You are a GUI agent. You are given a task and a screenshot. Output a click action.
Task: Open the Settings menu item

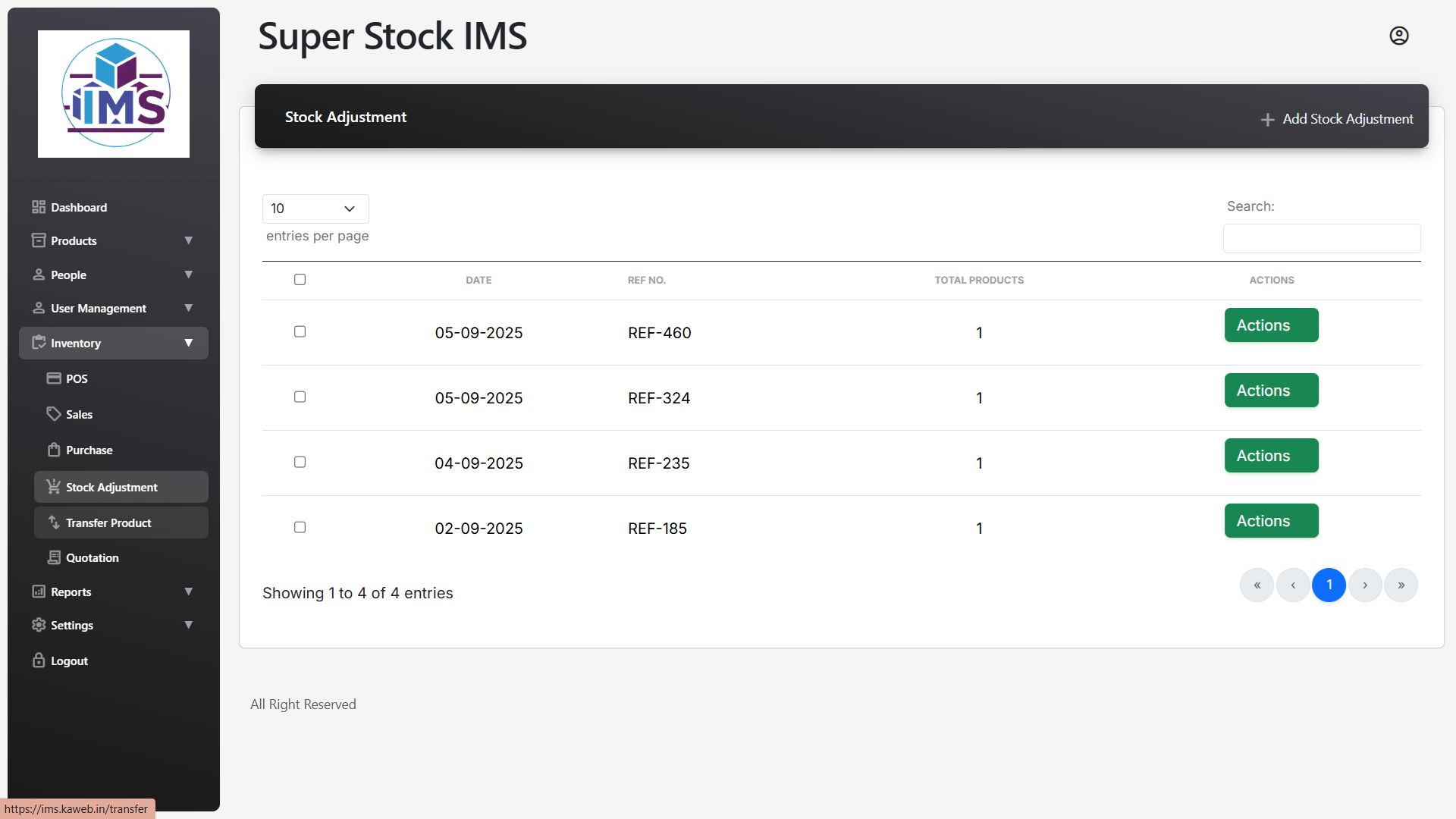[x=72, y=625]
